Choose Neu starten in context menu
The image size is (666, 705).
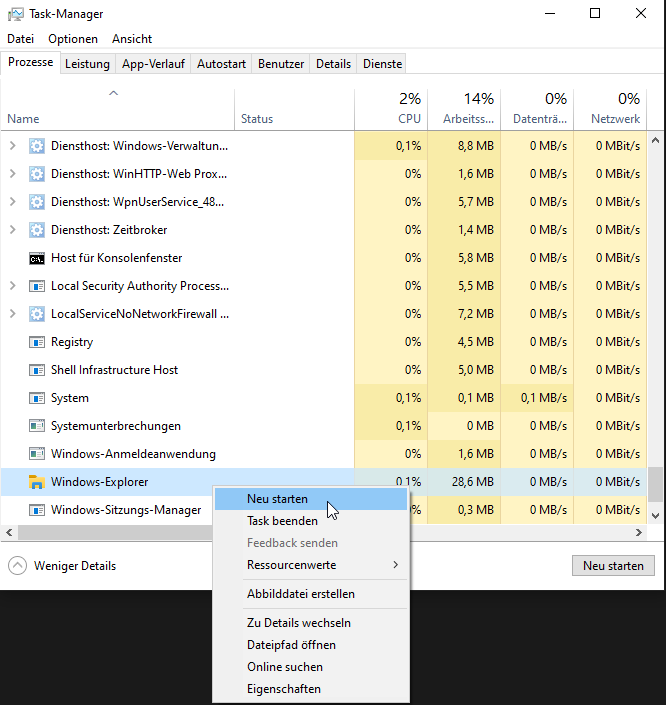311,499
